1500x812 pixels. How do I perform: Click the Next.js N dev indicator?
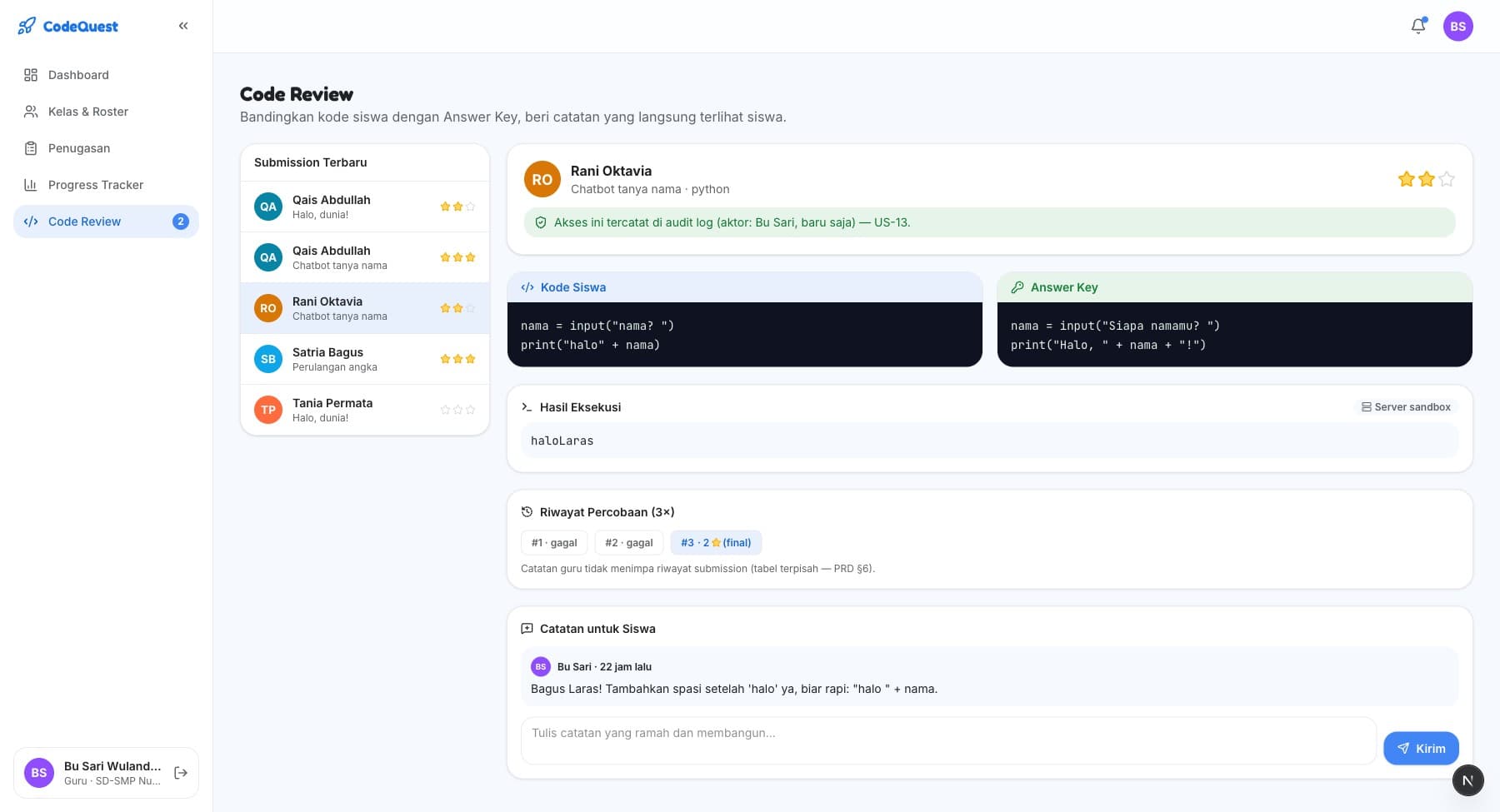[1468, 780]
